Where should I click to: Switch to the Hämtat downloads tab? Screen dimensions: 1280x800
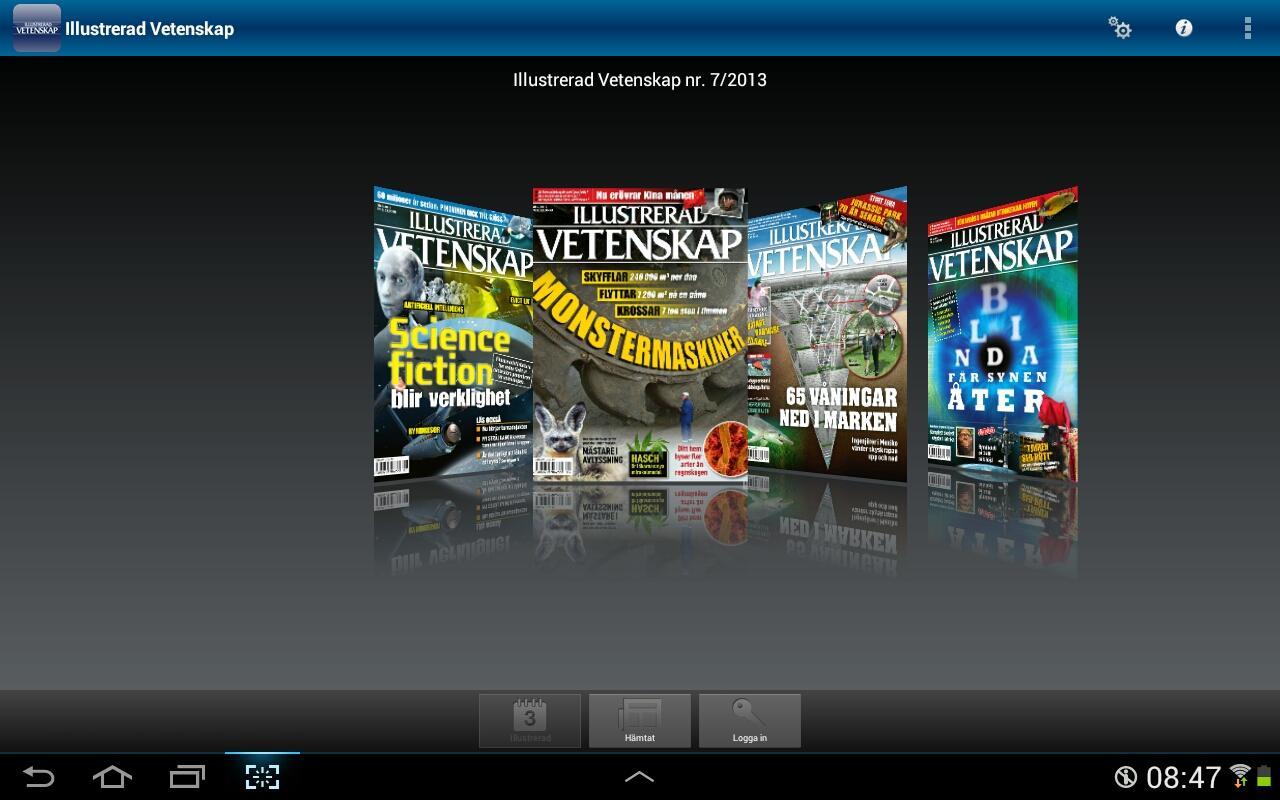coord(640,721)
